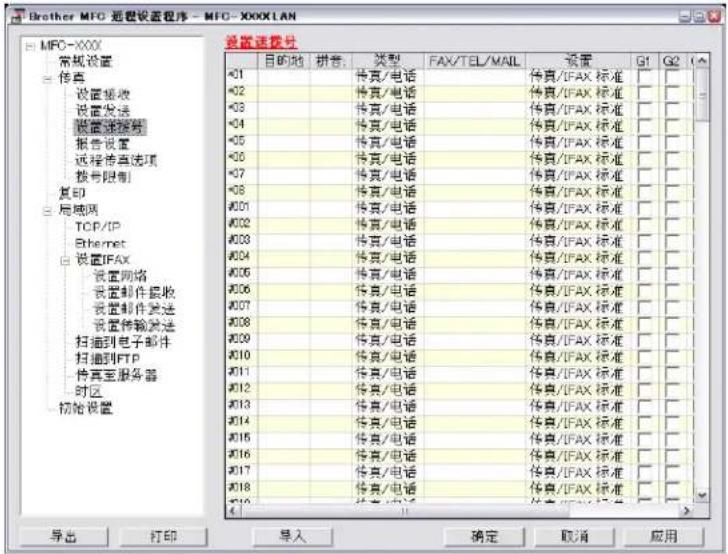Open TCP/IP settings in the tree
This screenshot has height=554, width=728.
98,227
